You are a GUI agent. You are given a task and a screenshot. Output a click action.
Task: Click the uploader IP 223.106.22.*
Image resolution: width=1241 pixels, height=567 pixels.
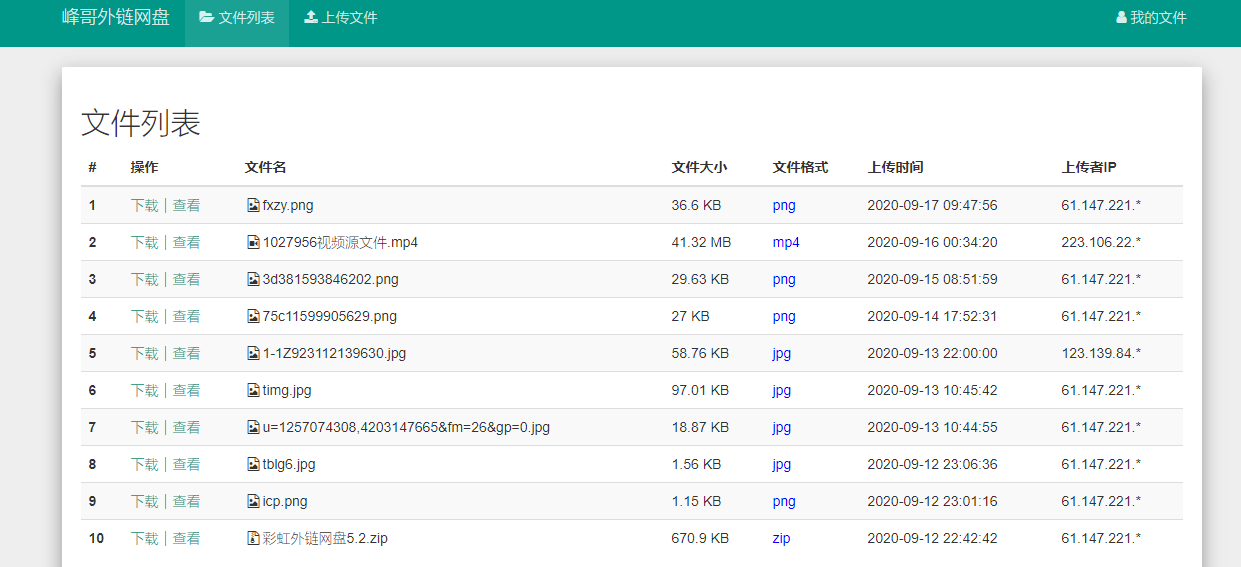1101,242
